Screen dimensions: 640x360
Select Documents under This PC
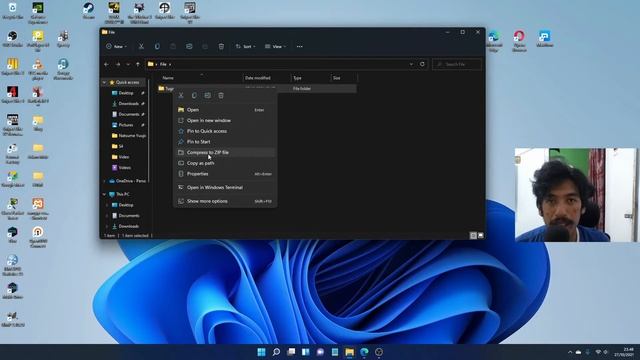pos(126,216)
